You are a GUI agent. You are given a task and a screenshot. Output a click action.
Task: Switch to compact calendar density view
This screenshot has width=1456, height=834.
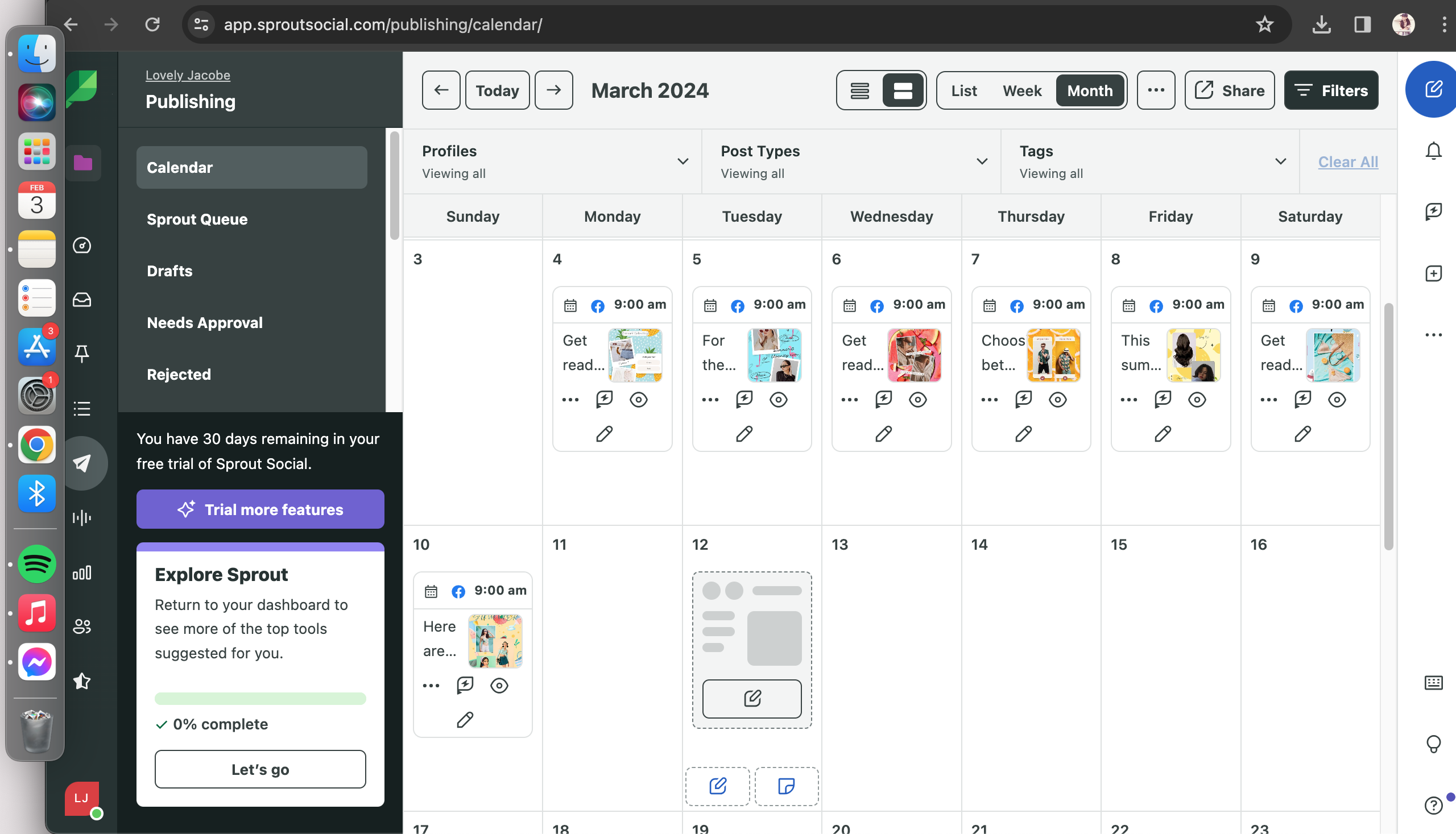pyautogui.click(x=859, y=90)
